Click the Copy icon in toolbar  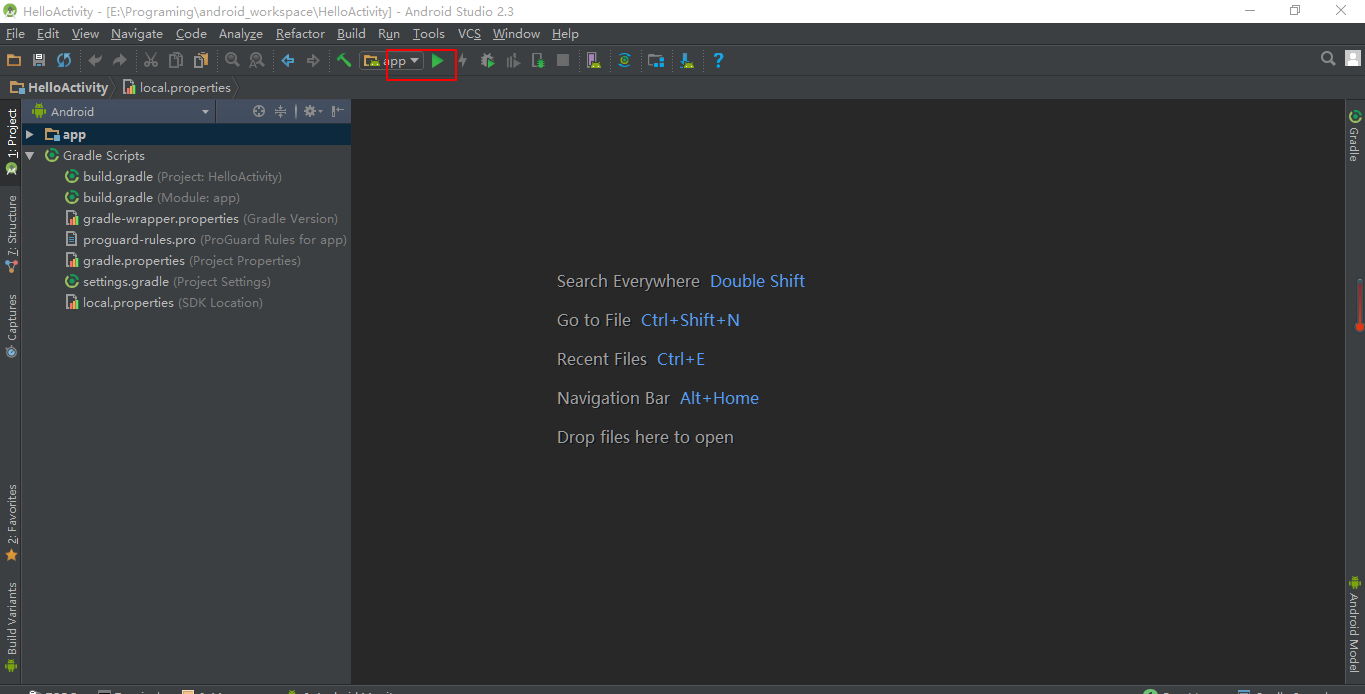[176, 61]
